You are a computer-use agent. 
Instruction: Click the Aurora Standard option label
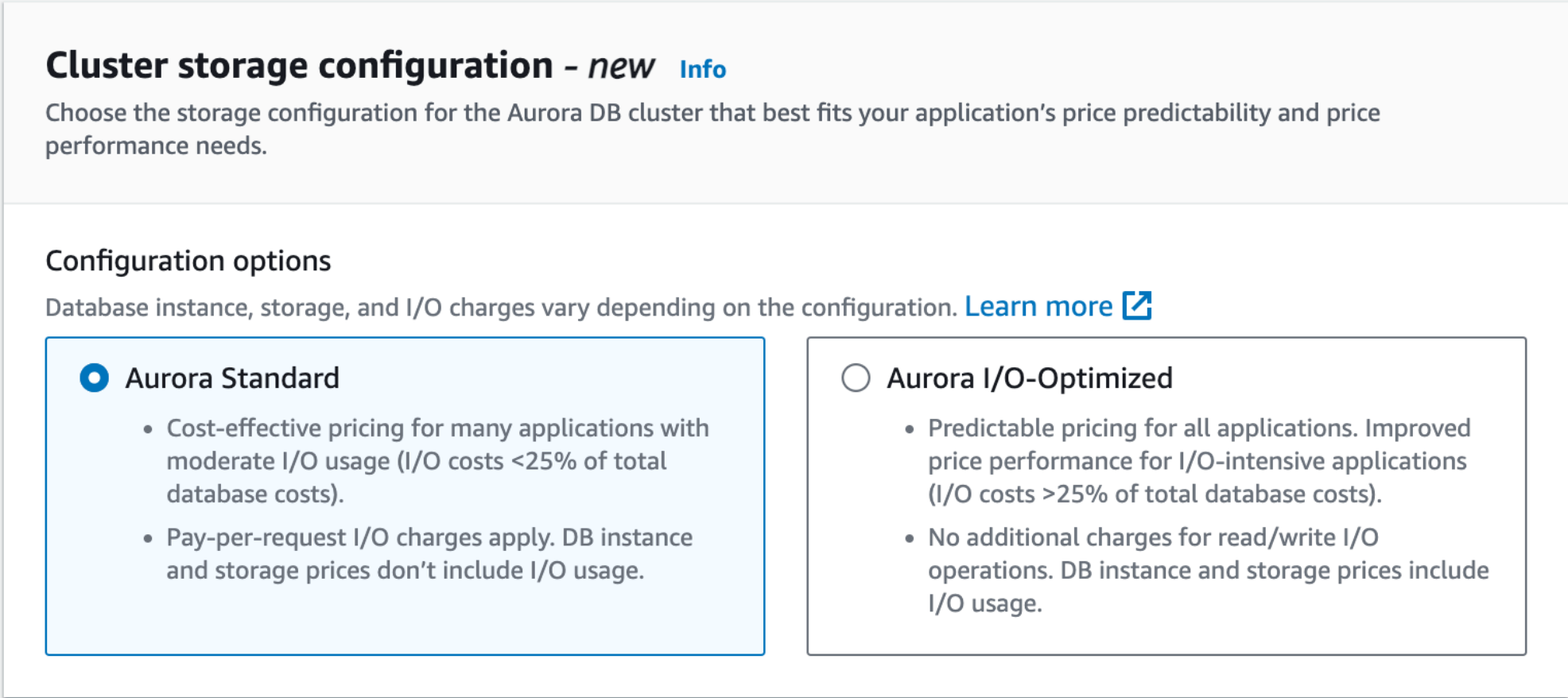(232, 378)
